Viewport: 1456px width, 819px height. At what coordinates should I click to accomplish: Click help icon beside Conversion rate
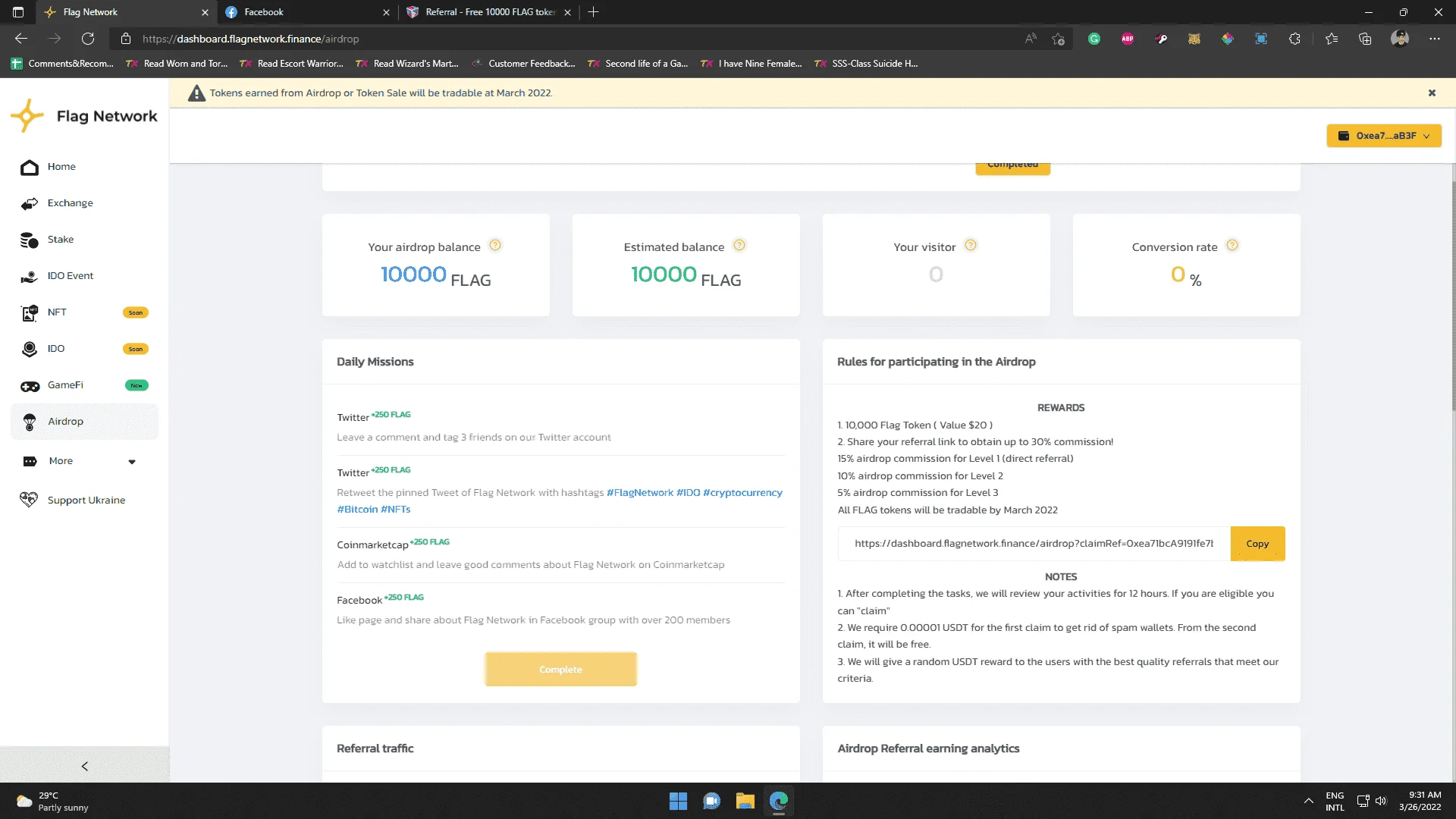click(1232, 245)
